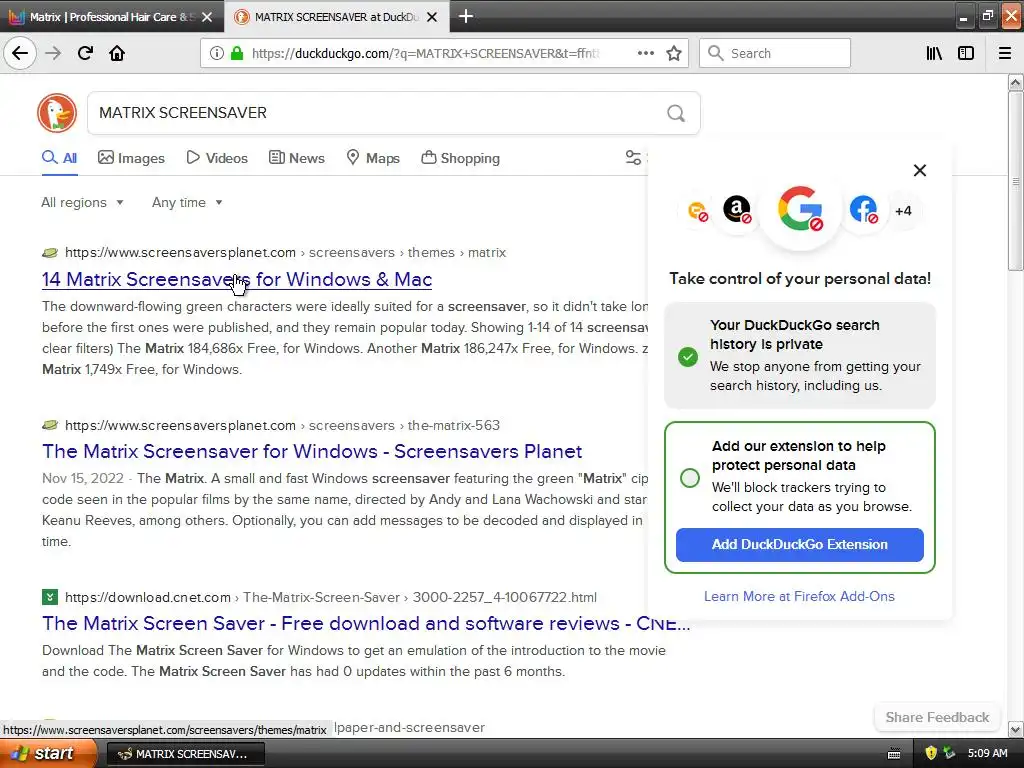Open the Firefox hamburger menu
The height and width of the screenshot is (768, 1024).
tap(1005, 53)
